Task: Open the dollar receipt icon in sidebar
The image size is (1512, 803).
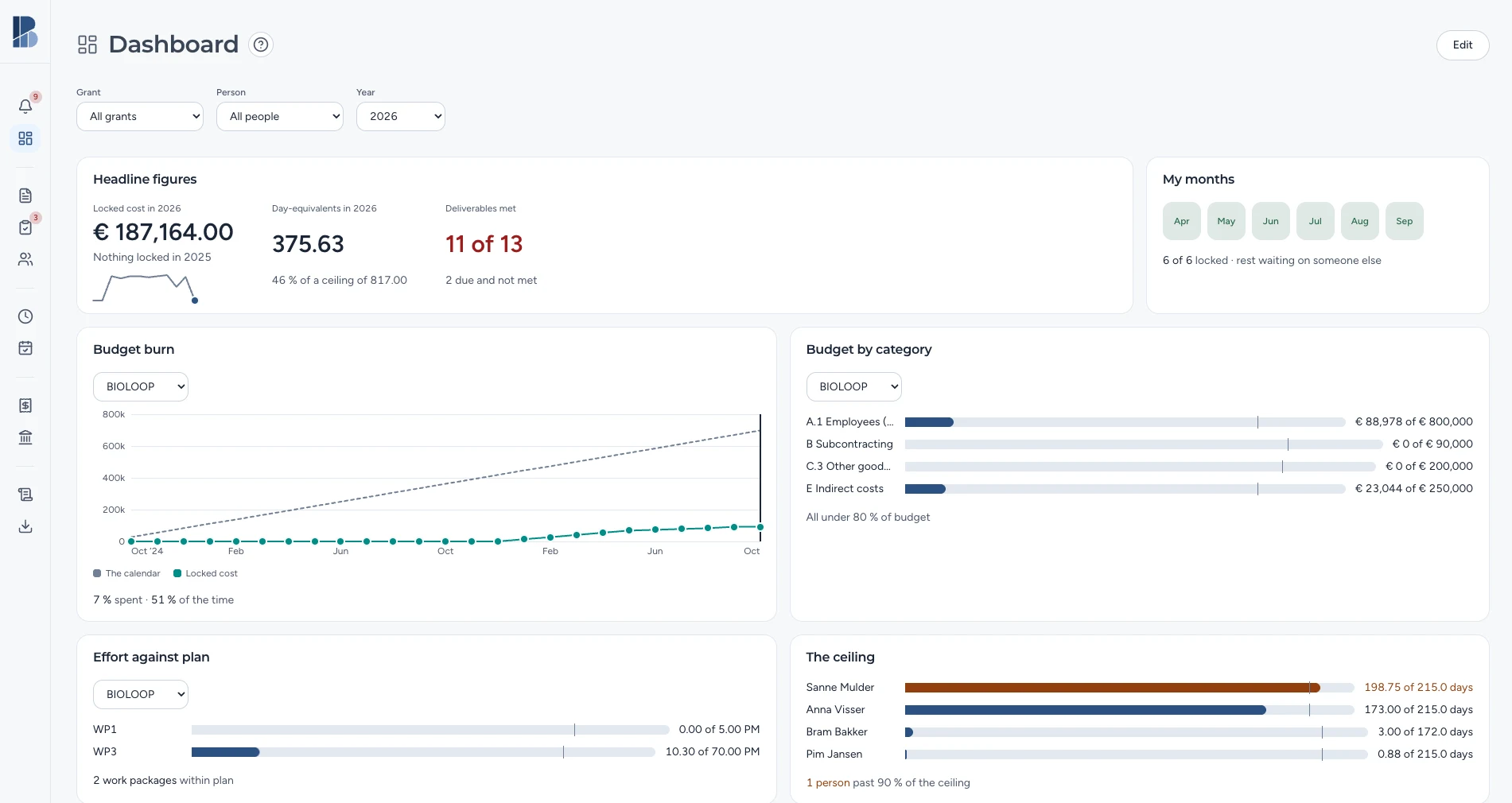Action: (25, 405)
